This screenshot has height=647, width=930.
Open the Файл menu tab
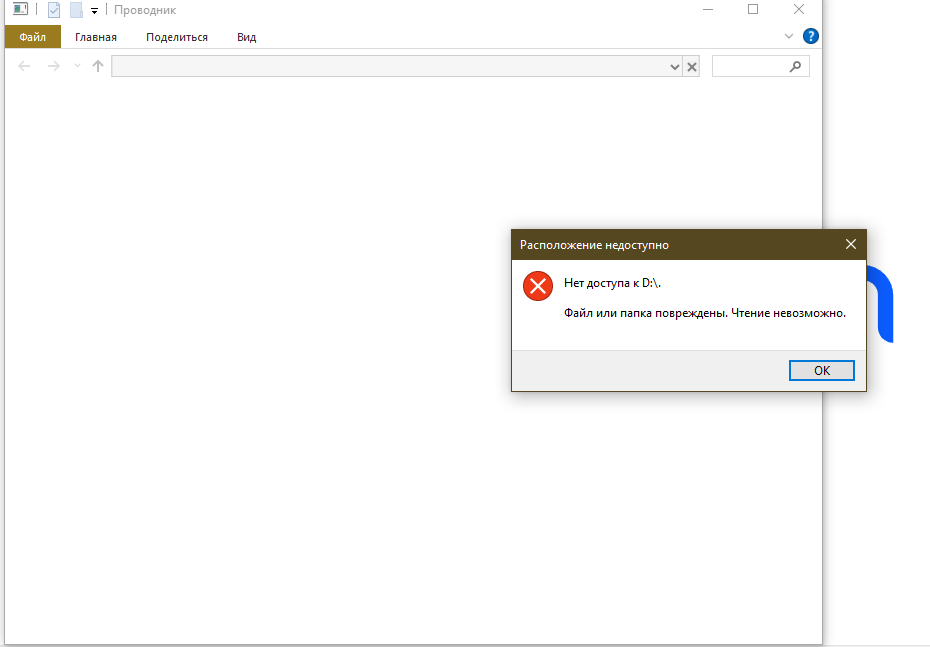tap(32, 37)
